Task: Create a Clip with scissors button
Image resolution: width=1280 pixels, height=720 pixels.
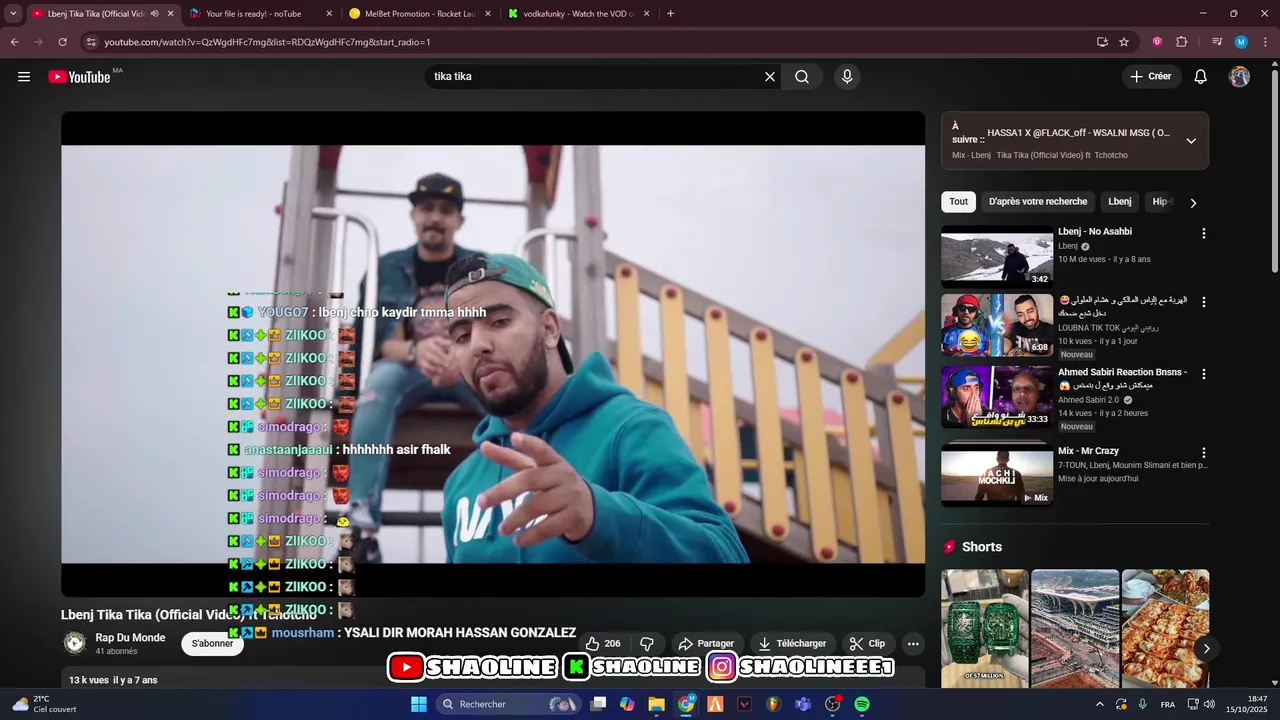Action: [867, 644]
